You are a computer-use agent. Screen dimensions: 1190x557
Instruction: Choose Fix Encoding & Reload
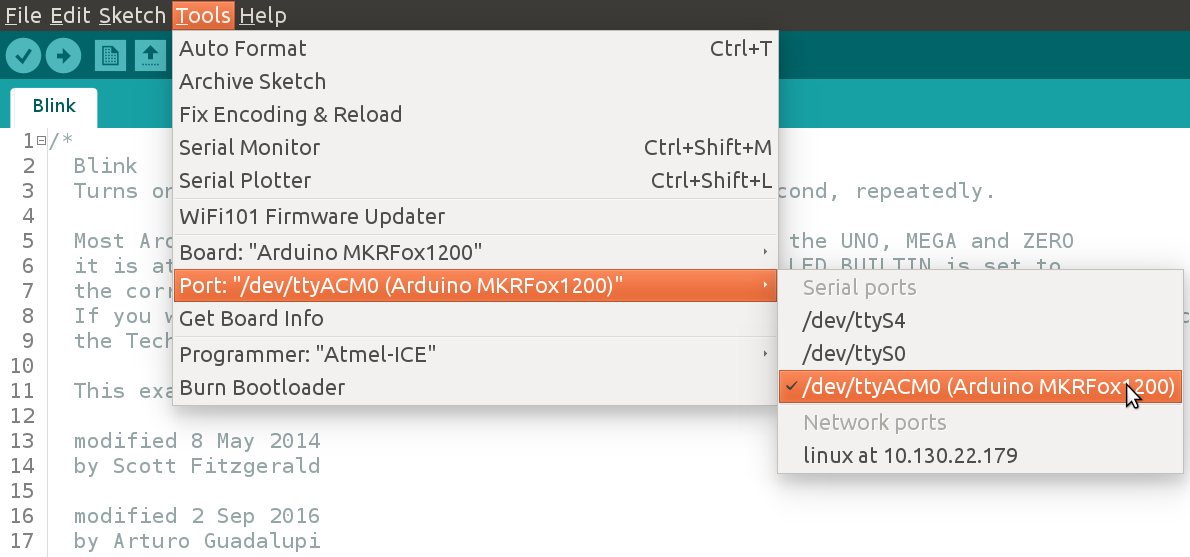475,115
